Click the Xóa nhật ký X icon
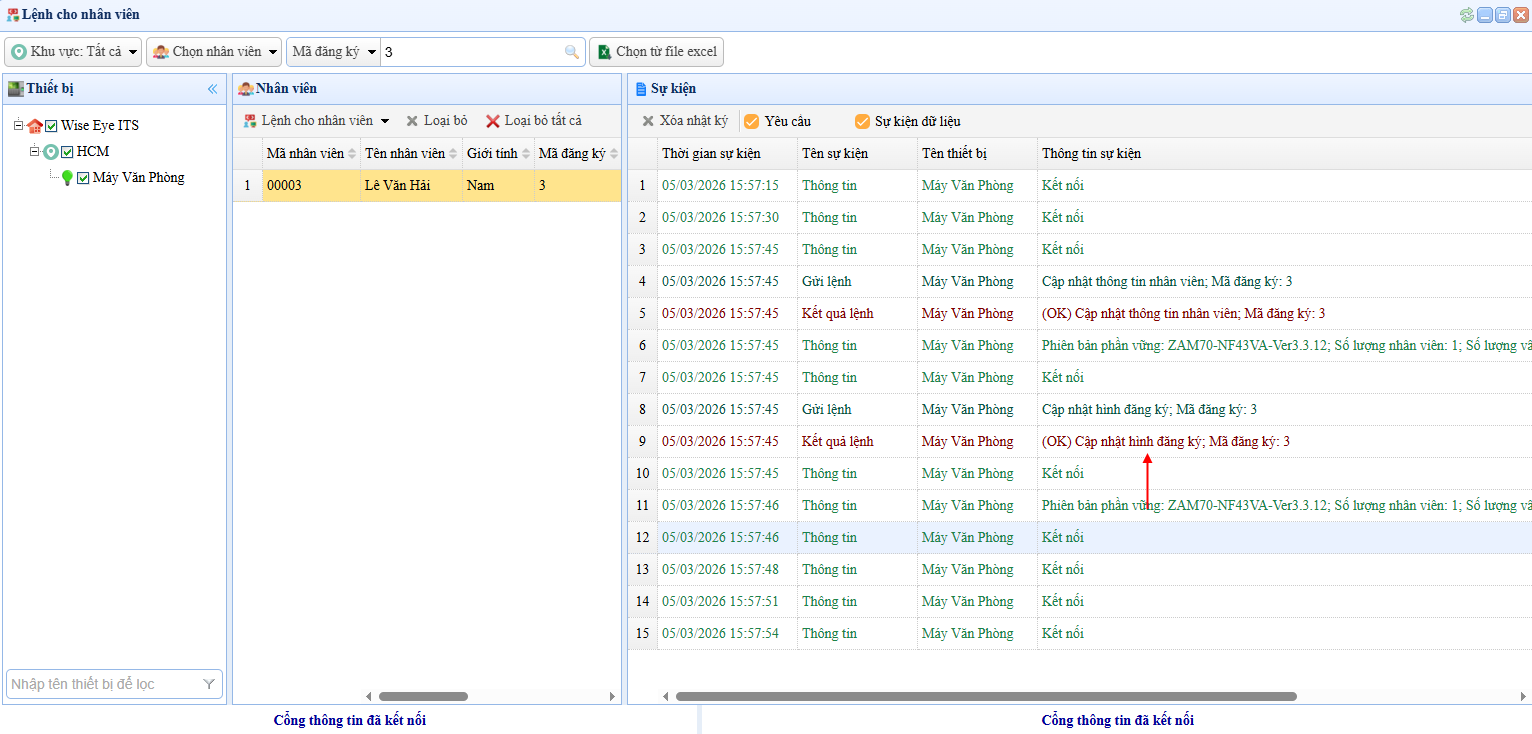The image size is (1532, 734). [648, 121]
